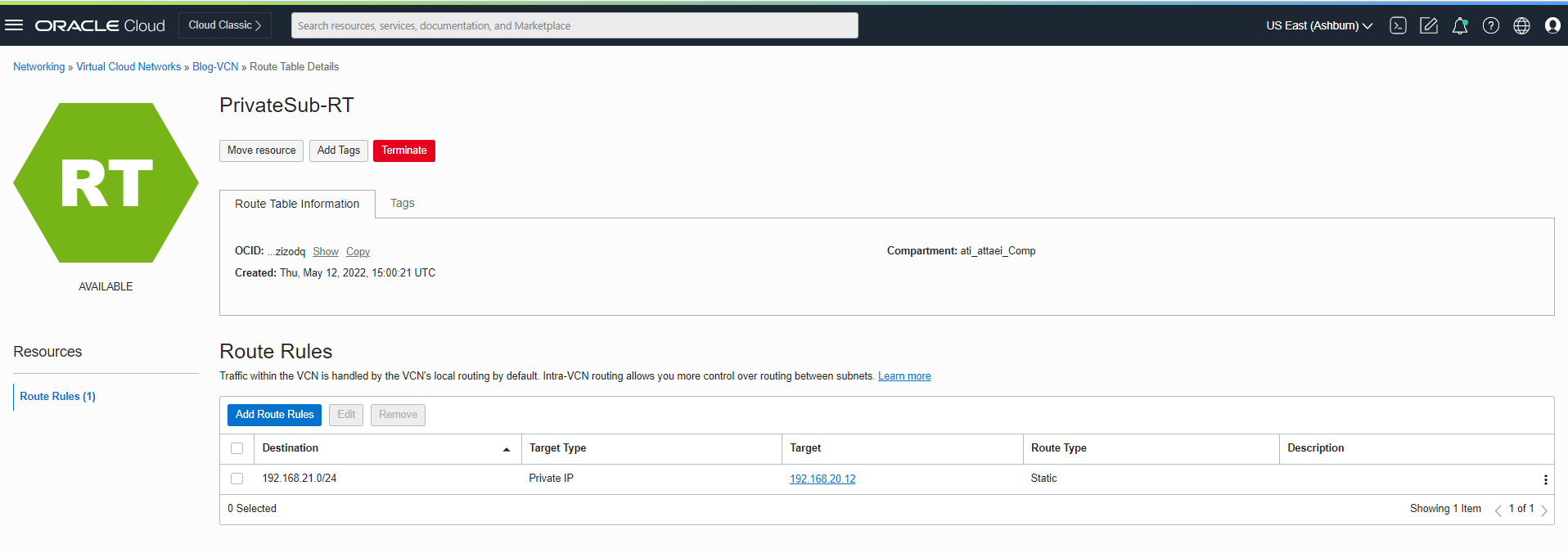Select Route Rules (1) in Resources
Screen dimensions: 1568x553
(57, 396)
